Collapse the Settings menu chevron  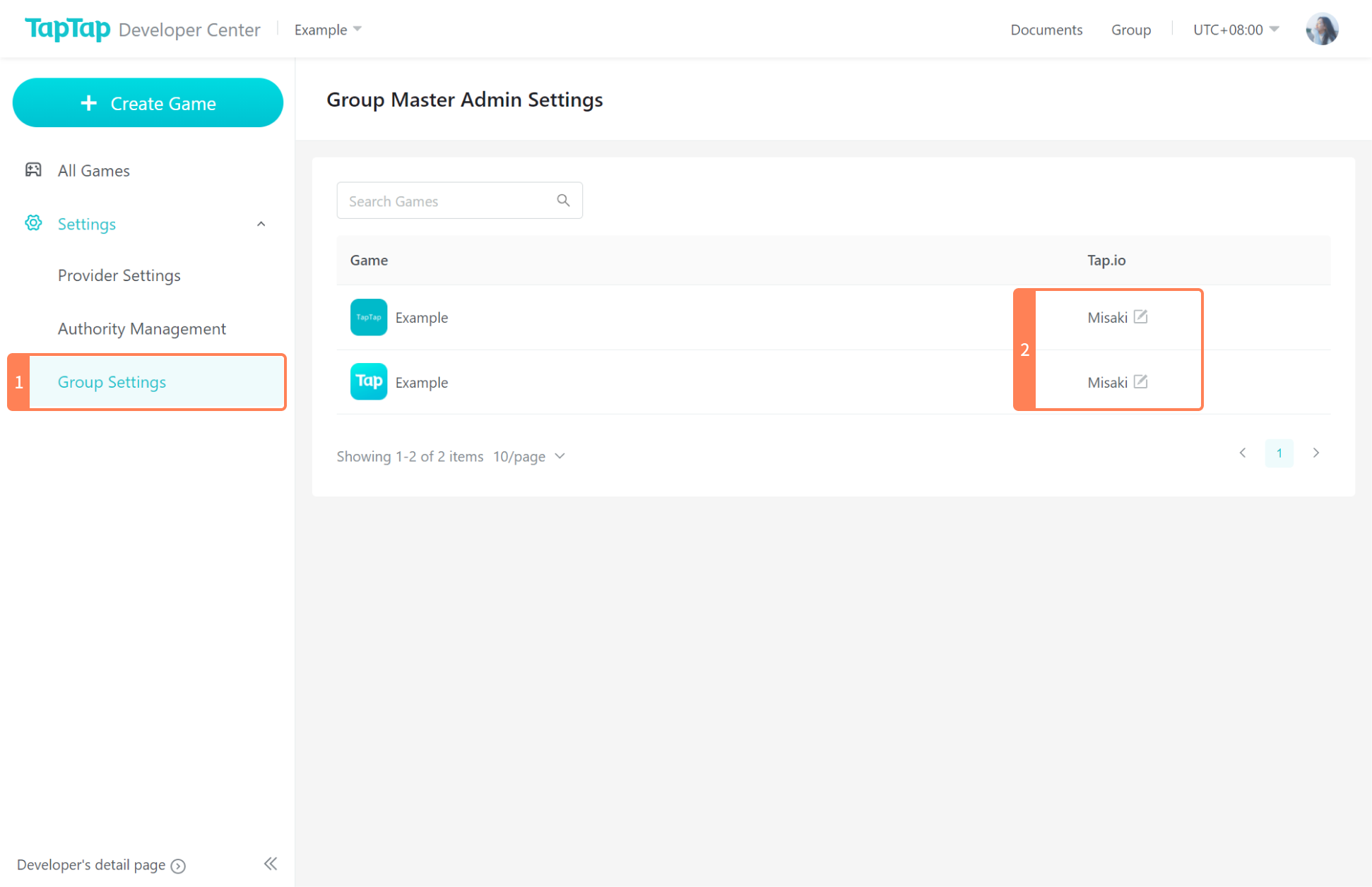point(261,224)
